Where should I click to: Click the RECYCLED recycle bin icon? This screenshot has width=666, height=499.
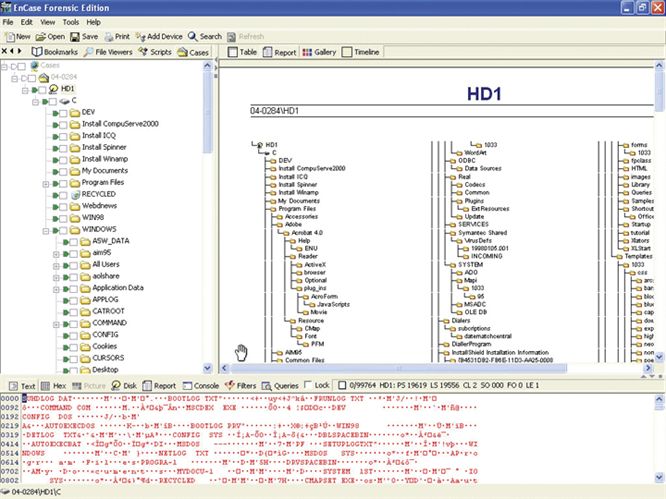(76, 195)
